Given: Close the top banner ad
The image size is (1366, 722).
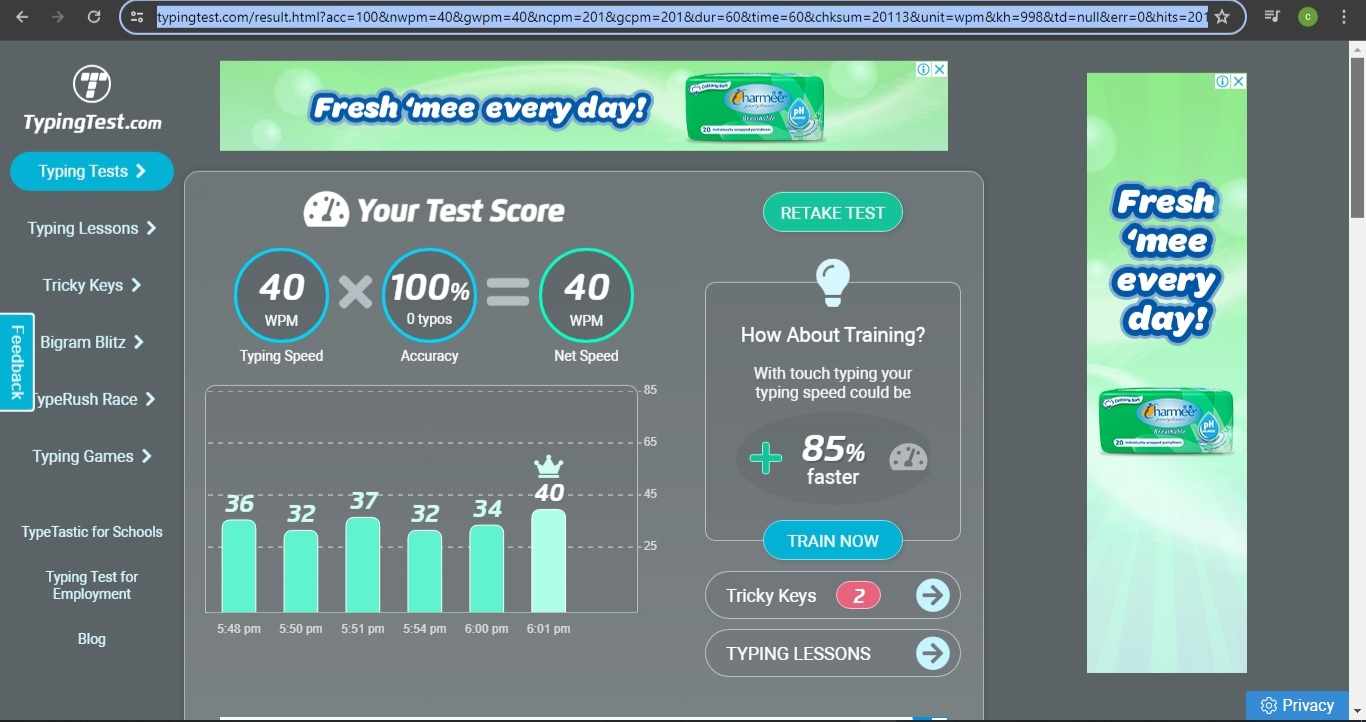Looking at the screenshot, I should [x=940, y=69].
